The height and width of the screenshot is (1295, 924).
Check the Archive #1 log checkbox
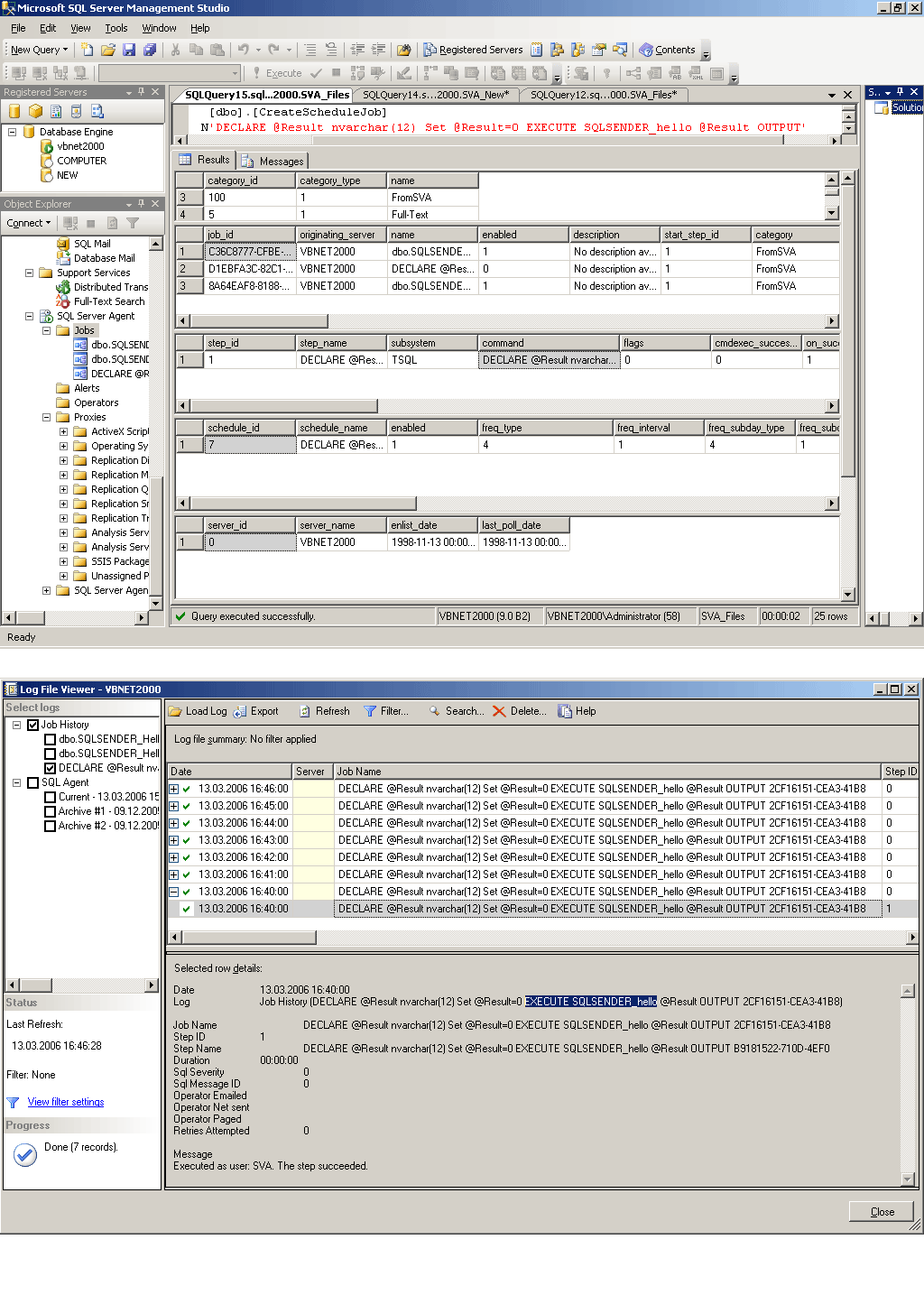pyautogui.click(x=51, y=811)
